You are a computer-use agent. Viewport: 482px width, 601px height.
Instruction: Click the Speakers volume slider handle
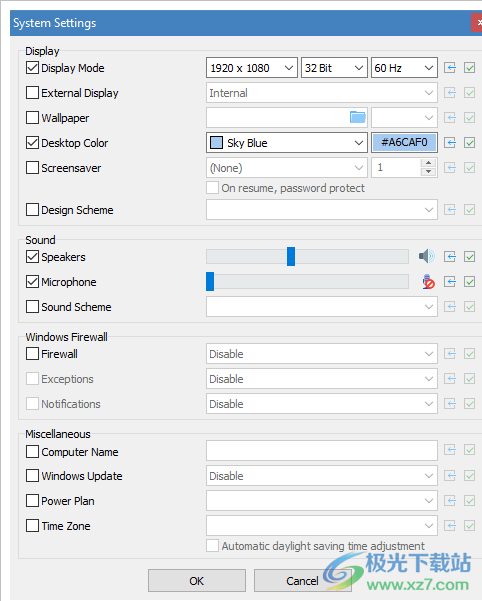(x=291, y=256)
